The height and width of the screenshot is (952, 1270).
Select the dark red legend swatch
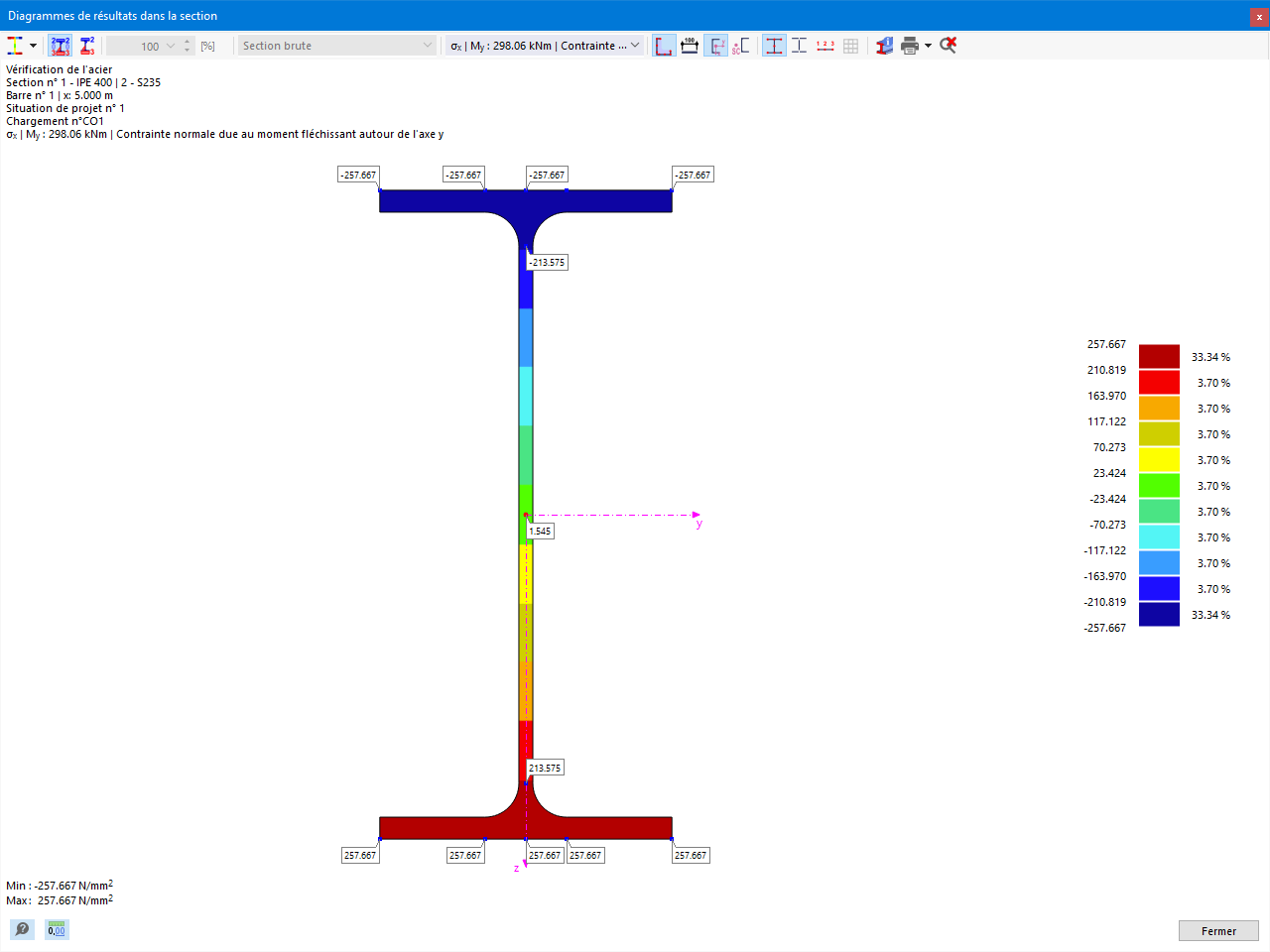1159,357
